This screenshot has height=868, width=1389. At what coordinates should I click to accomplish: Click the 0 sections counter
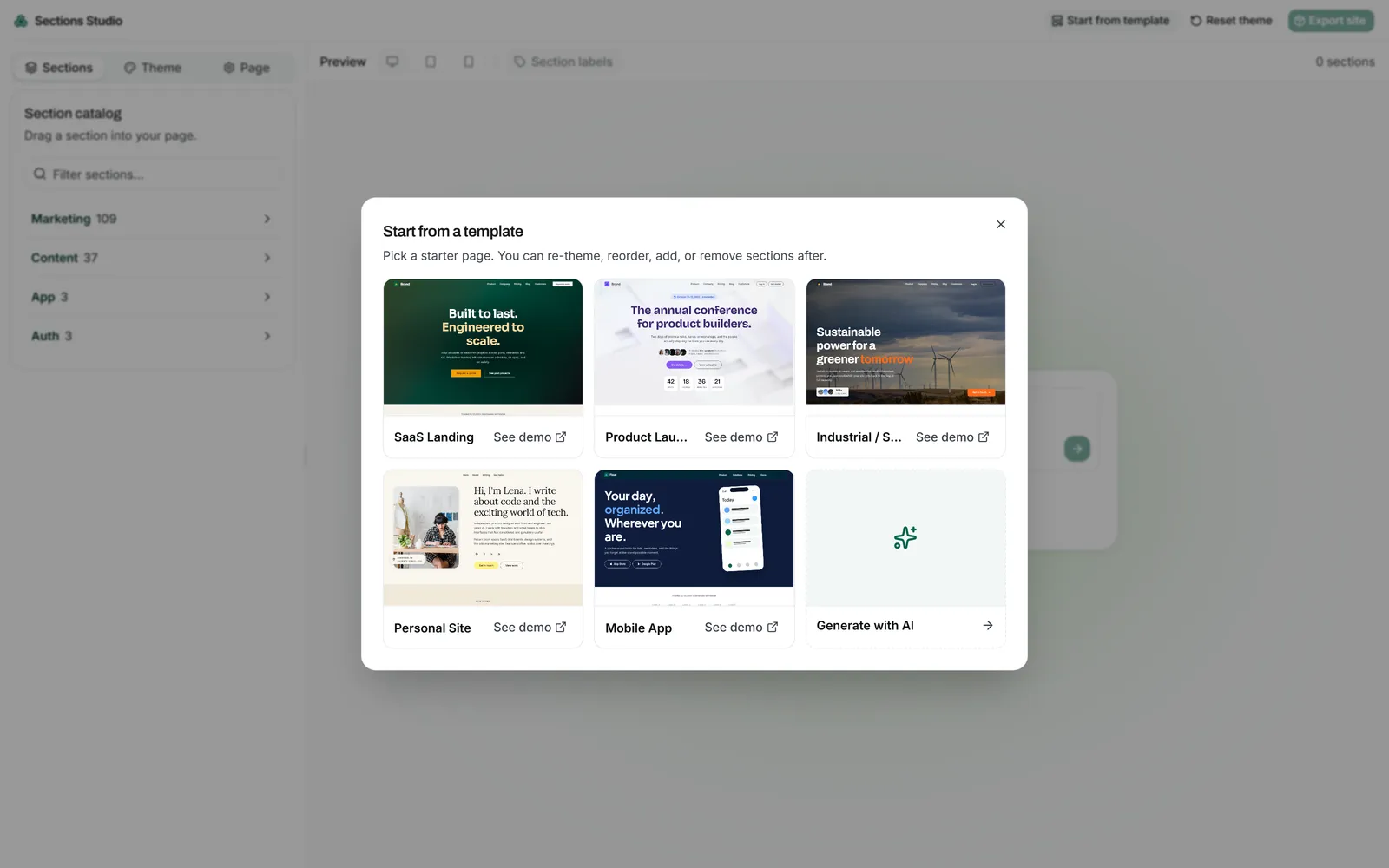1345,62
